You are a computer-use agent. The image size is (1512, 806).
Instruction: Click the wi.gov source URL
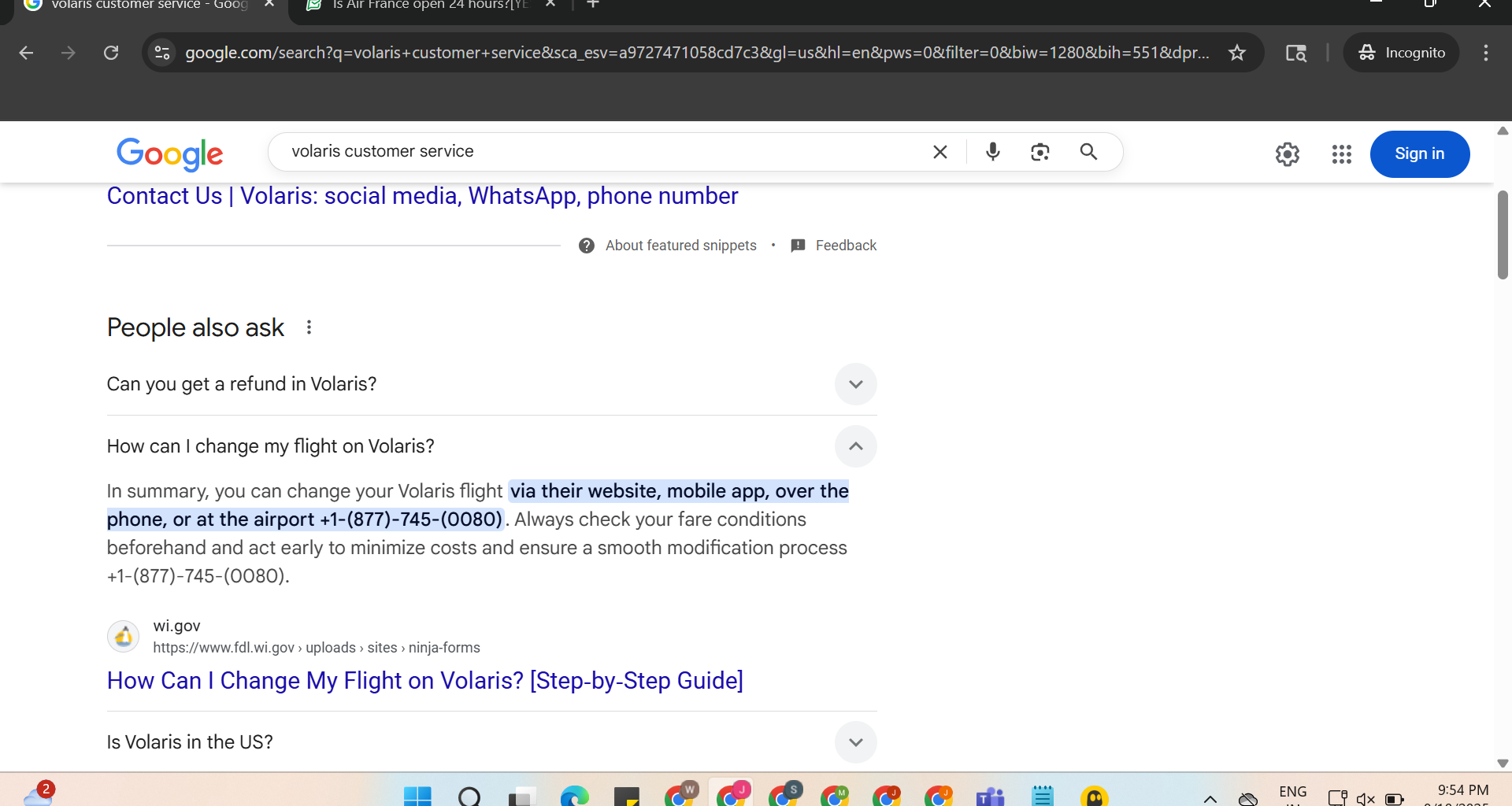coord(317,648)
